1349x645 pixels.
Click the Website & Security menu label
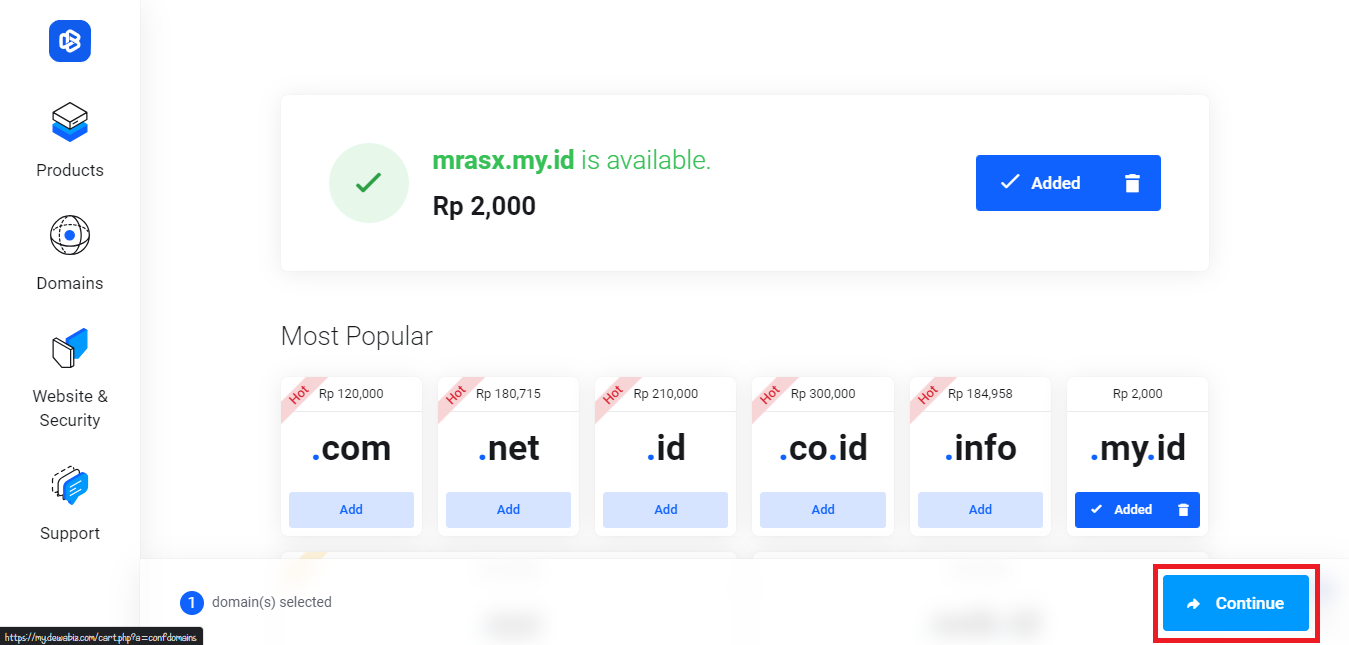pyautogui.click(x=70, y=408)
